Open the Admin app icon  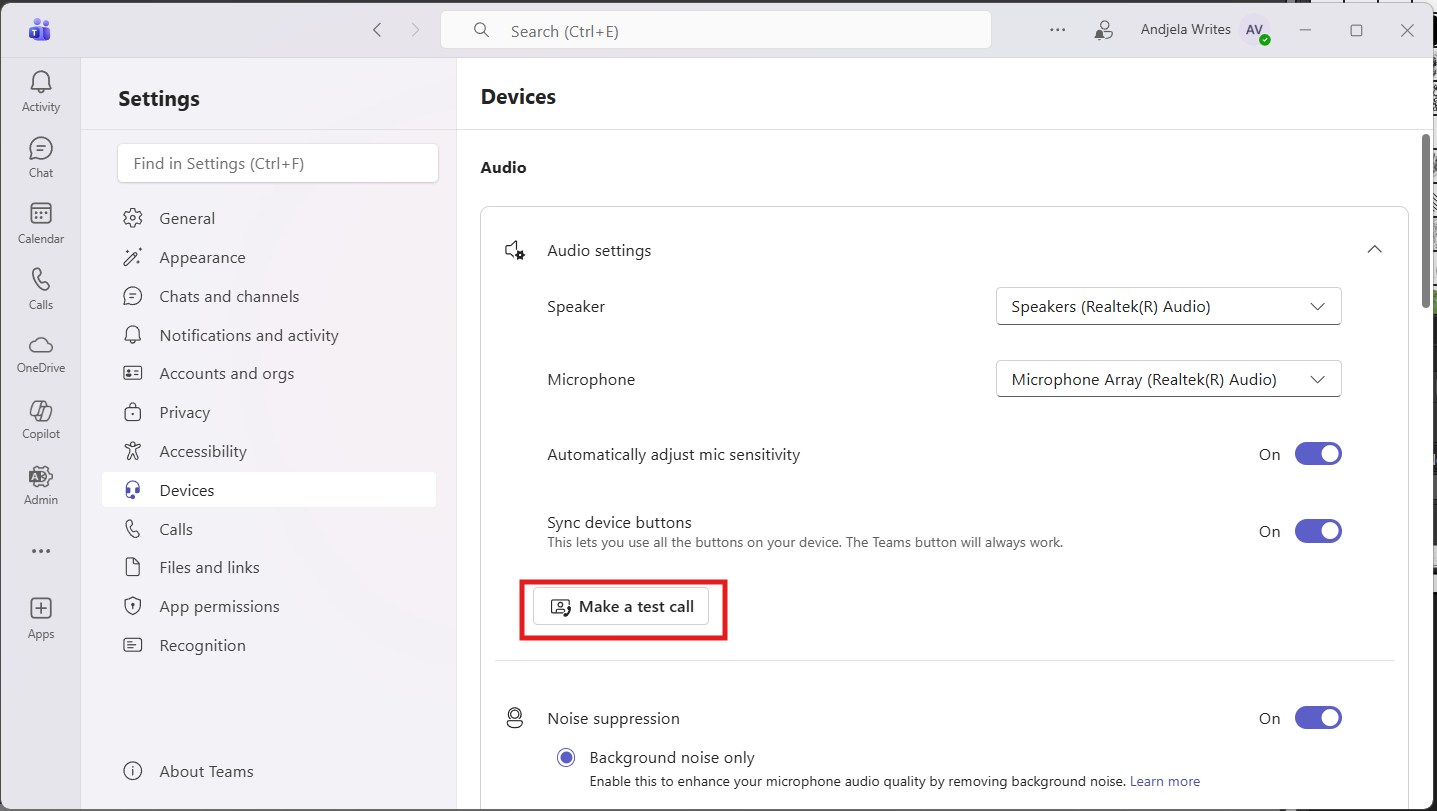click(x=41, y=485)
